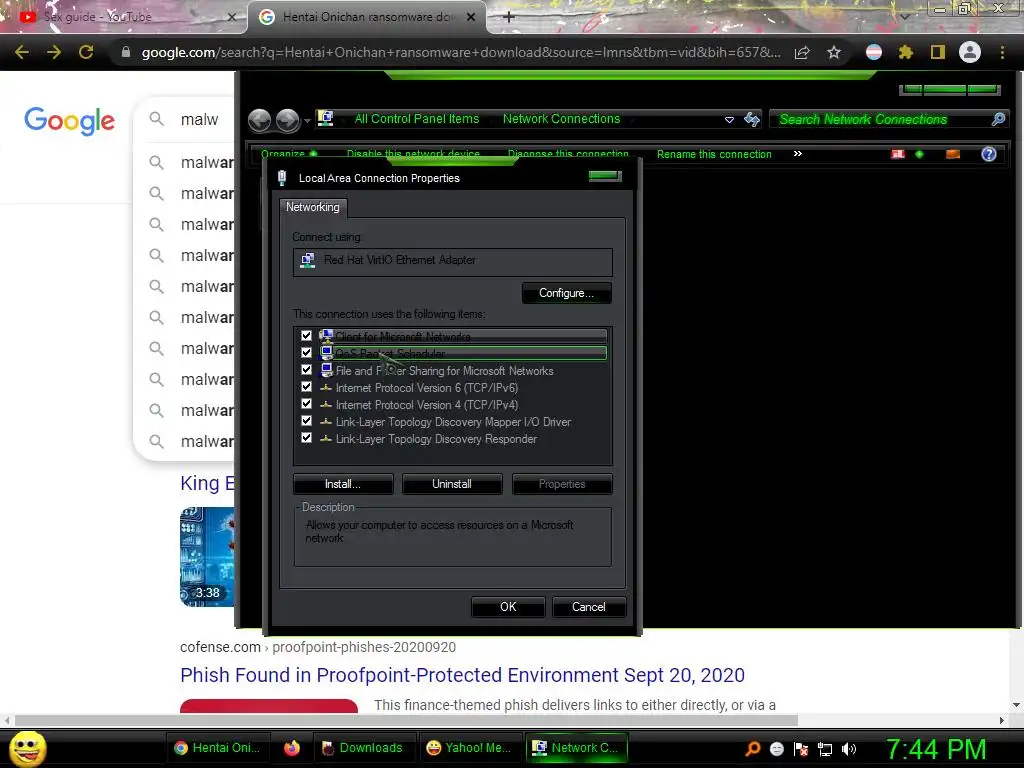Click the Red Hat VirtIO Ethernet Adapter field
Viewport: 1024px width, 768px height.
tap(453, 262)
